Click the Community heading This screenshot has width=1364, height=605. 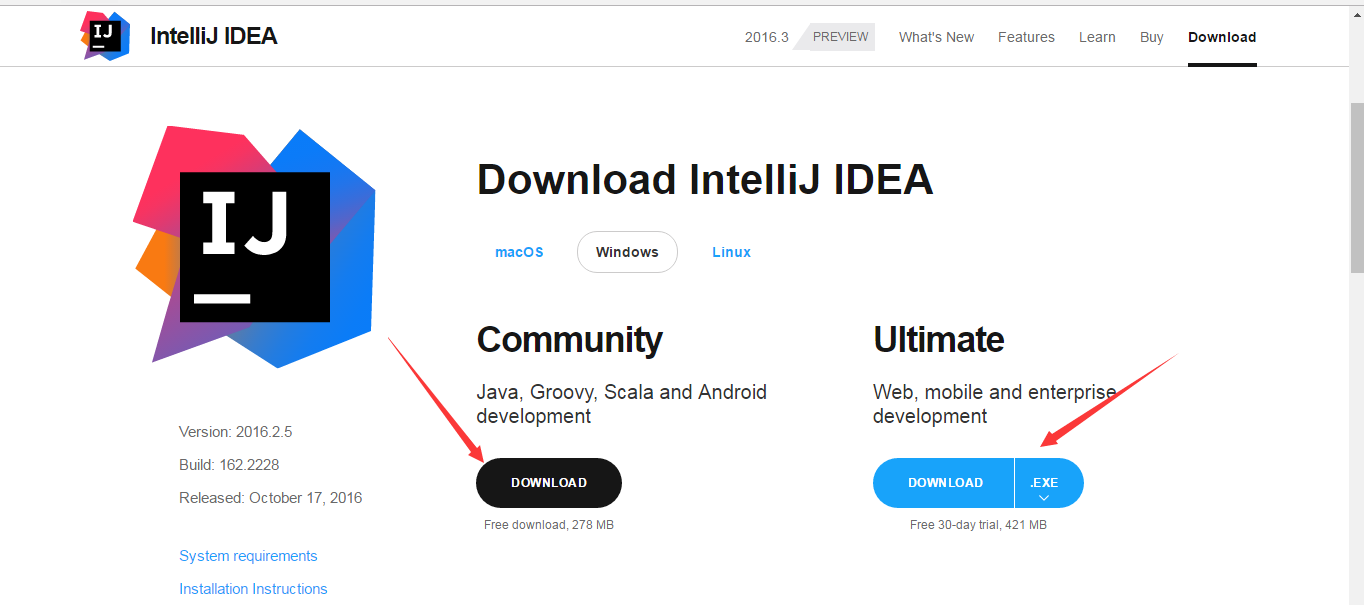(x=569, y=340)
